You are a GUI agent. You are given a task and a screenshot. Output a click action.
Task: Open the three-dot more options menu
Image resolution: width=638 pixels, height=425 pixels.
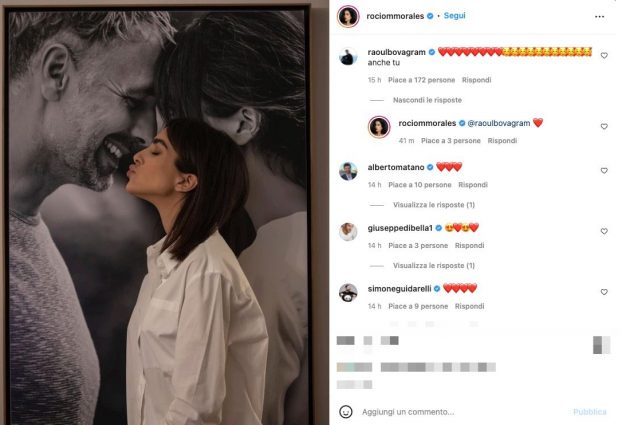point(599,17)
